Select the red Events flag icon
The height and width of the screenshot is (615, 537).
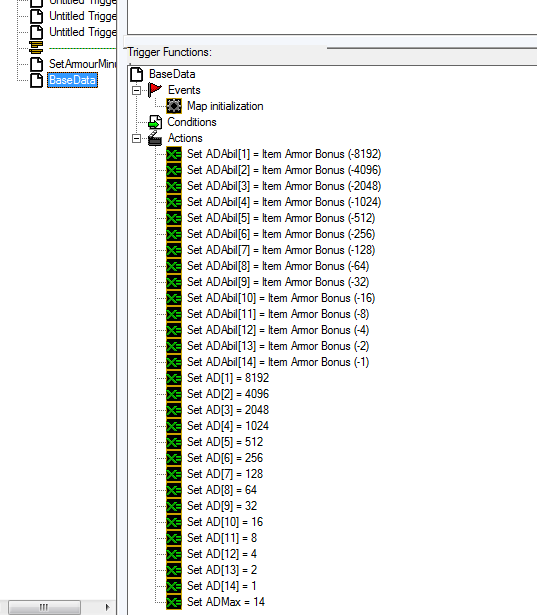pyautogui.click(x=155, y=90)
